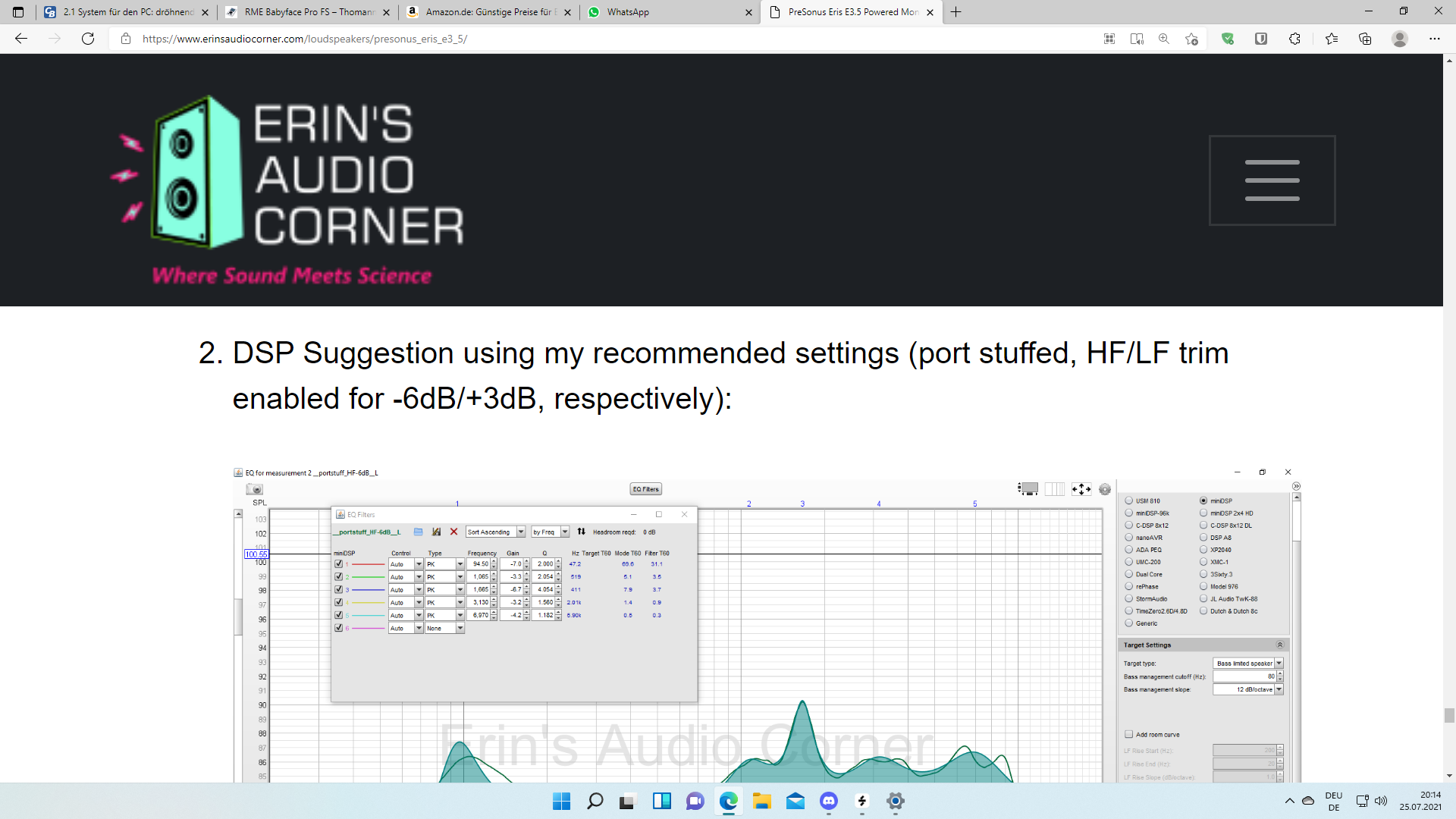Select the USM 810 radio button

click(1129, 500)
